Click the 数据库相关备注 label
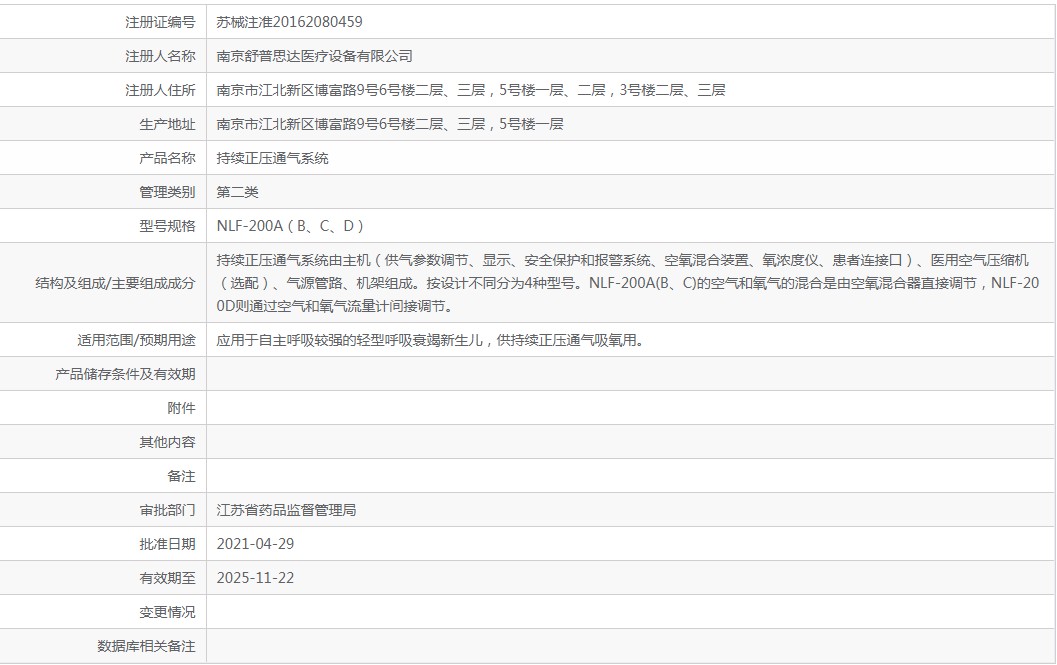Screen dimensions: 1057x665 [x=146, y=646]
